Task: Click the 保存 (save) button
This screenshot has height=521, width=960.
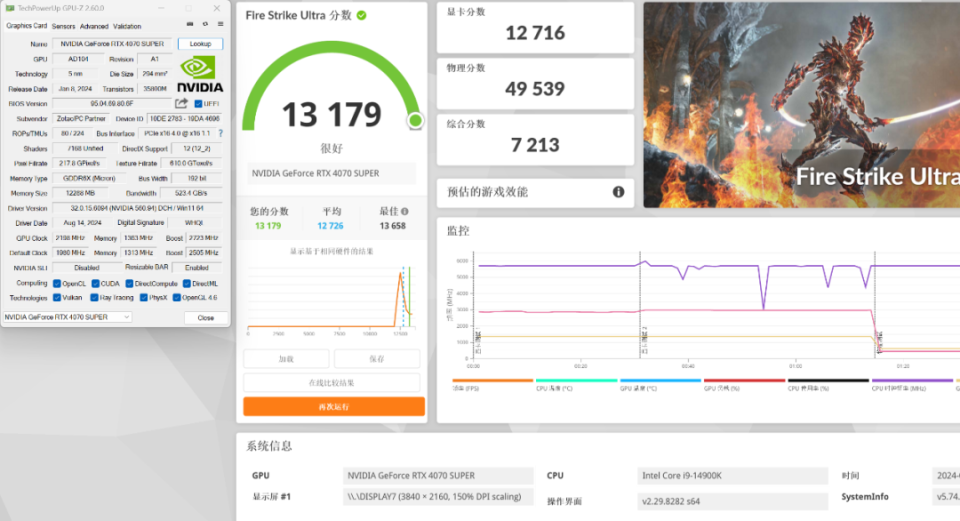Action: click(x=377, y=359)
